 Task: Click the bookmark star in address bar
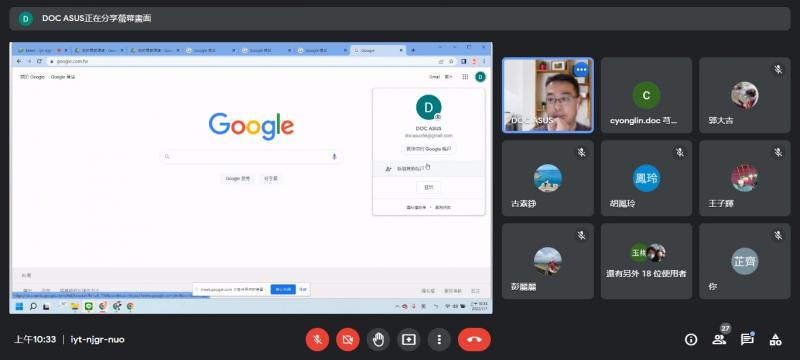451,61
